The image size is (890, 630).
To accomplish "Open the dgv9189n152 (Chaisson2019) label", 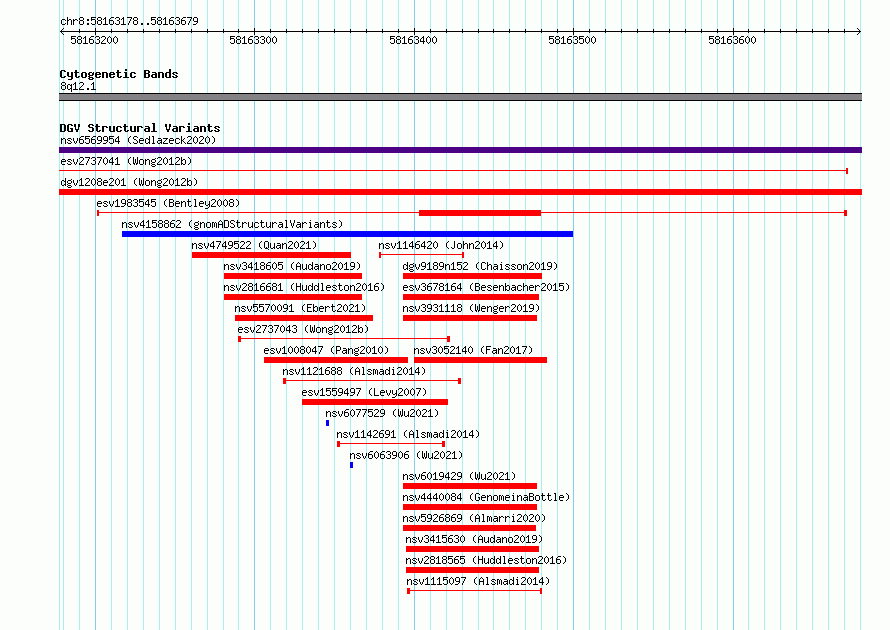I will (480, 266).
